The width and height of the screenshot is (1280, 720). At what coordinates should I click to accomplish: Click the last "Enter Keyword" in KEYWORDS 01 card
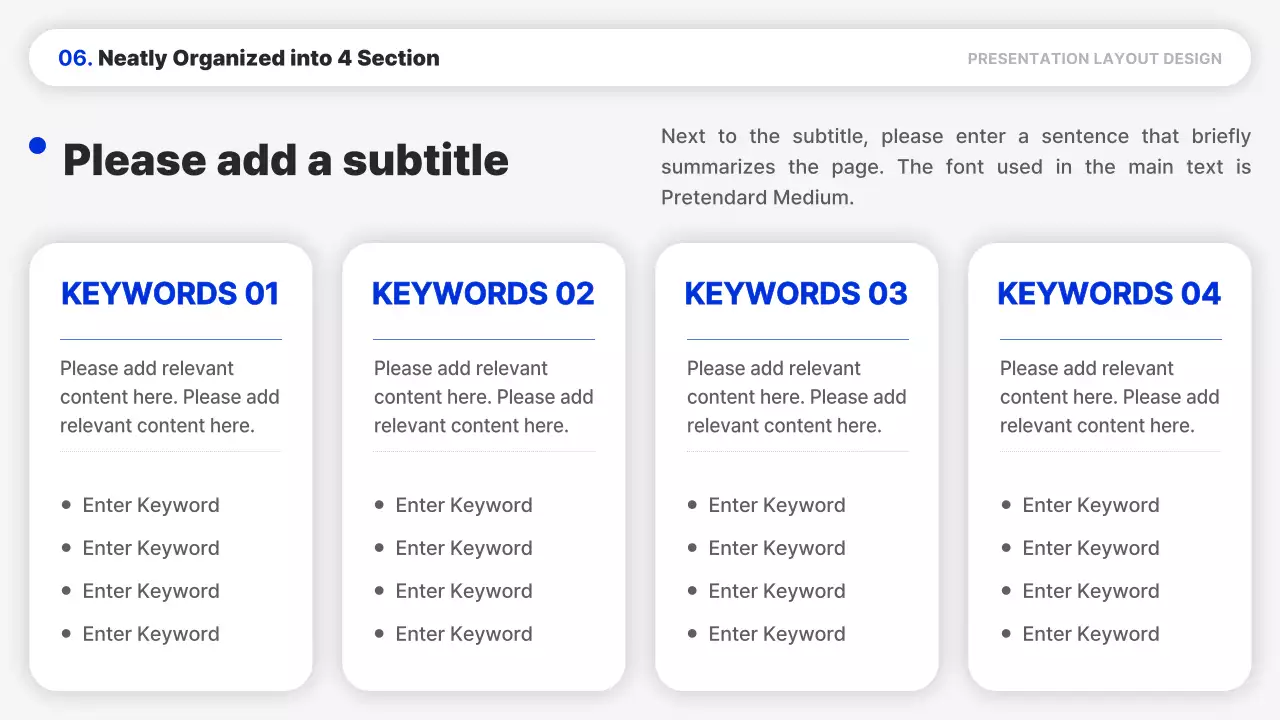click(x=151, y=634)
